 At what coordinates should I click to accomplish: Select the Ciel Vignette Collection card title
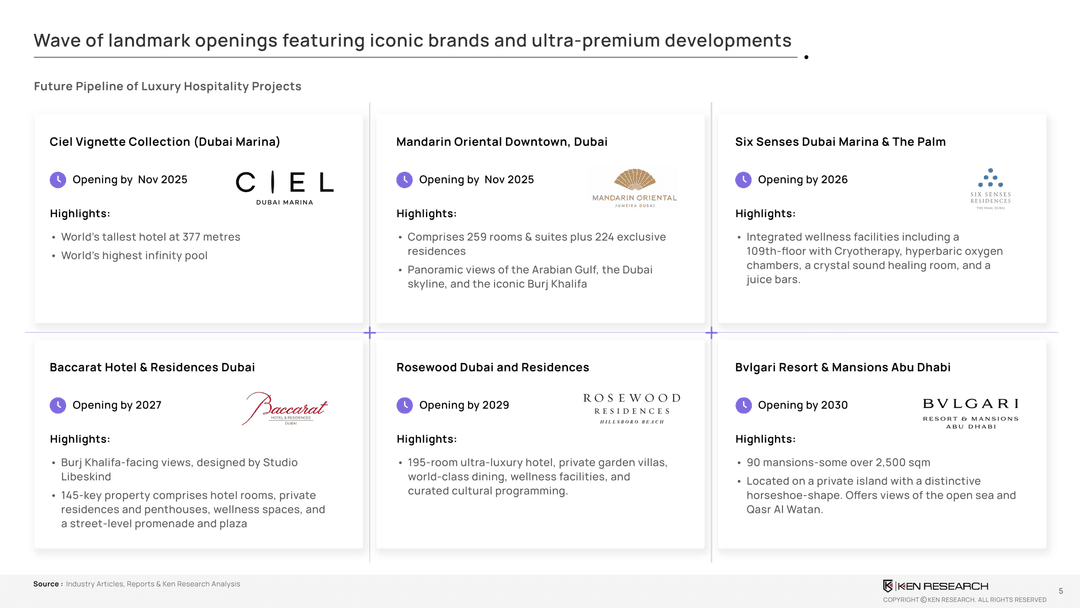pyautogui.click(x=165, y=142)
